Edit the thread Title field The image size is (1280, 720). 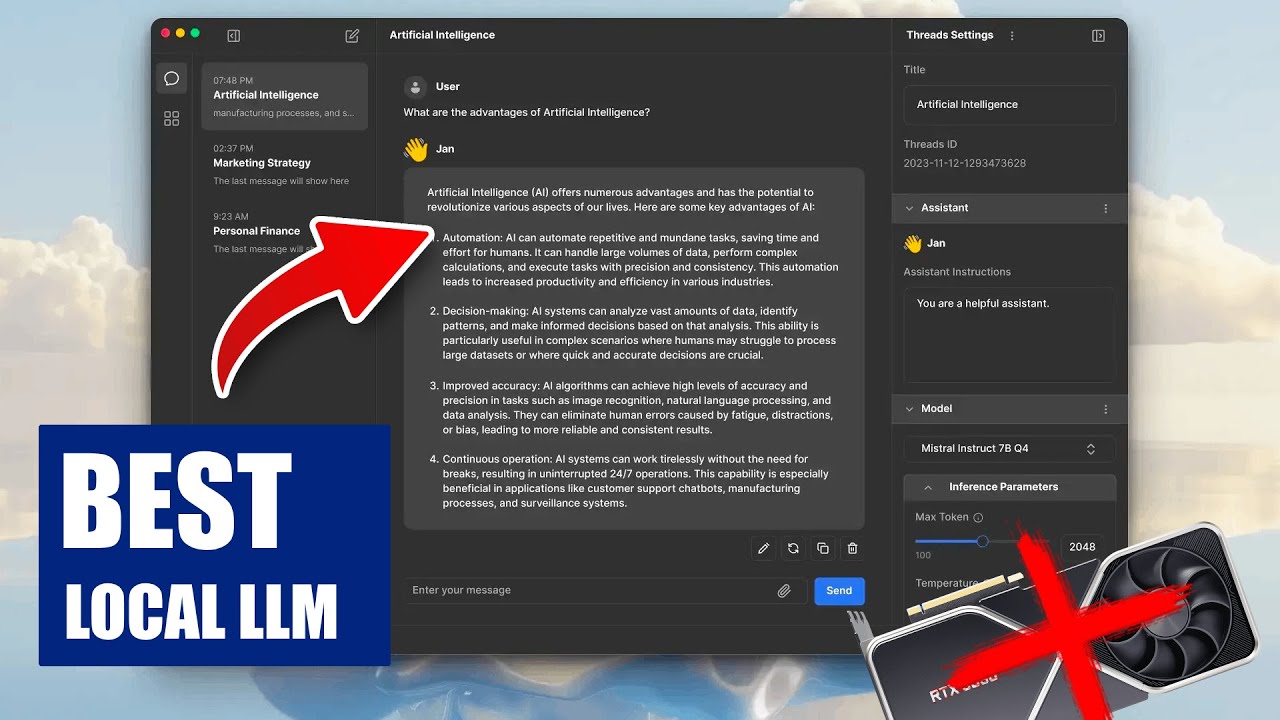tap(1009, 105)
